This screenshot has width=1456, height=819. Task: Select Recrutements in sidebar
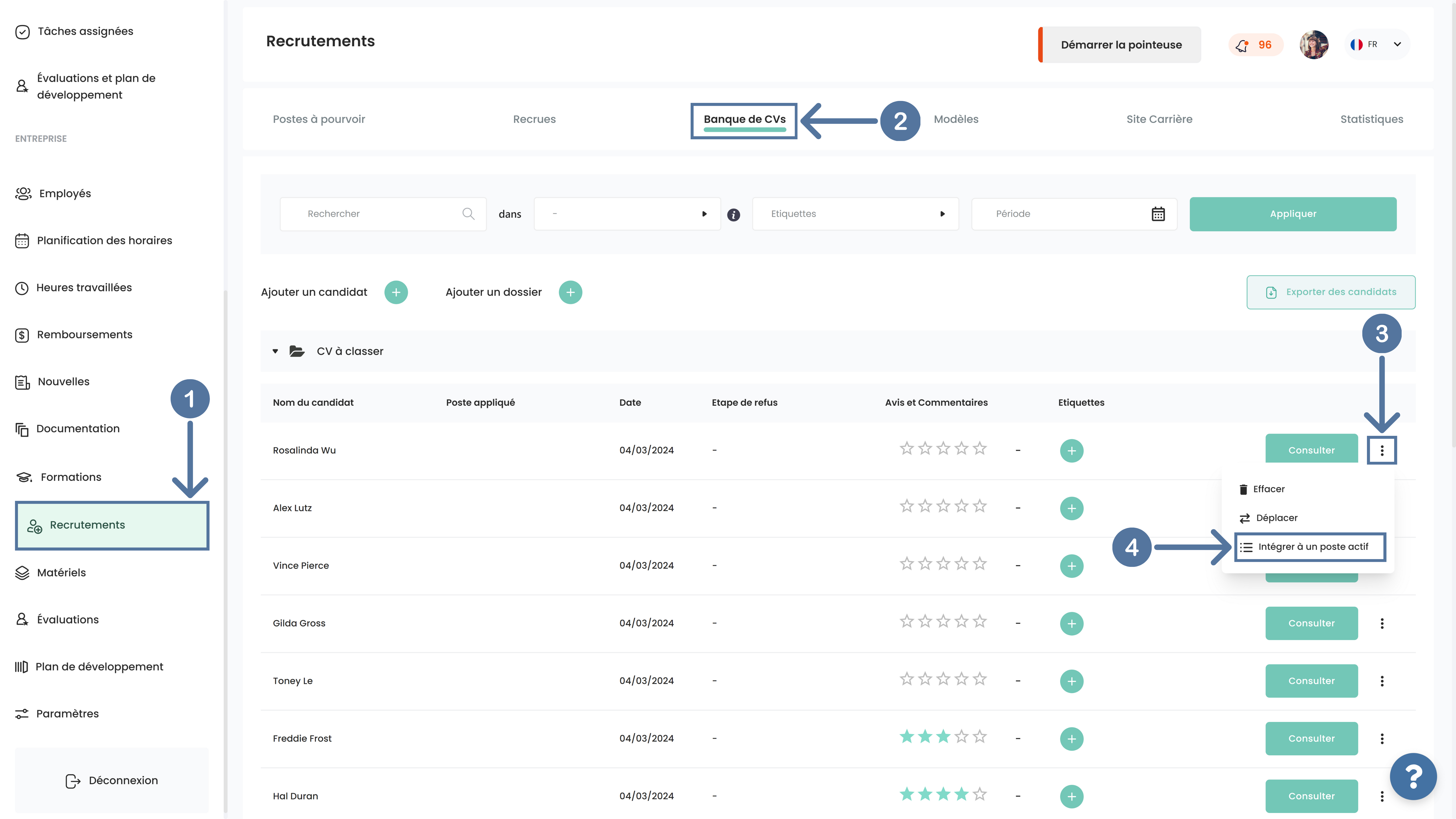tap(112, 525)
